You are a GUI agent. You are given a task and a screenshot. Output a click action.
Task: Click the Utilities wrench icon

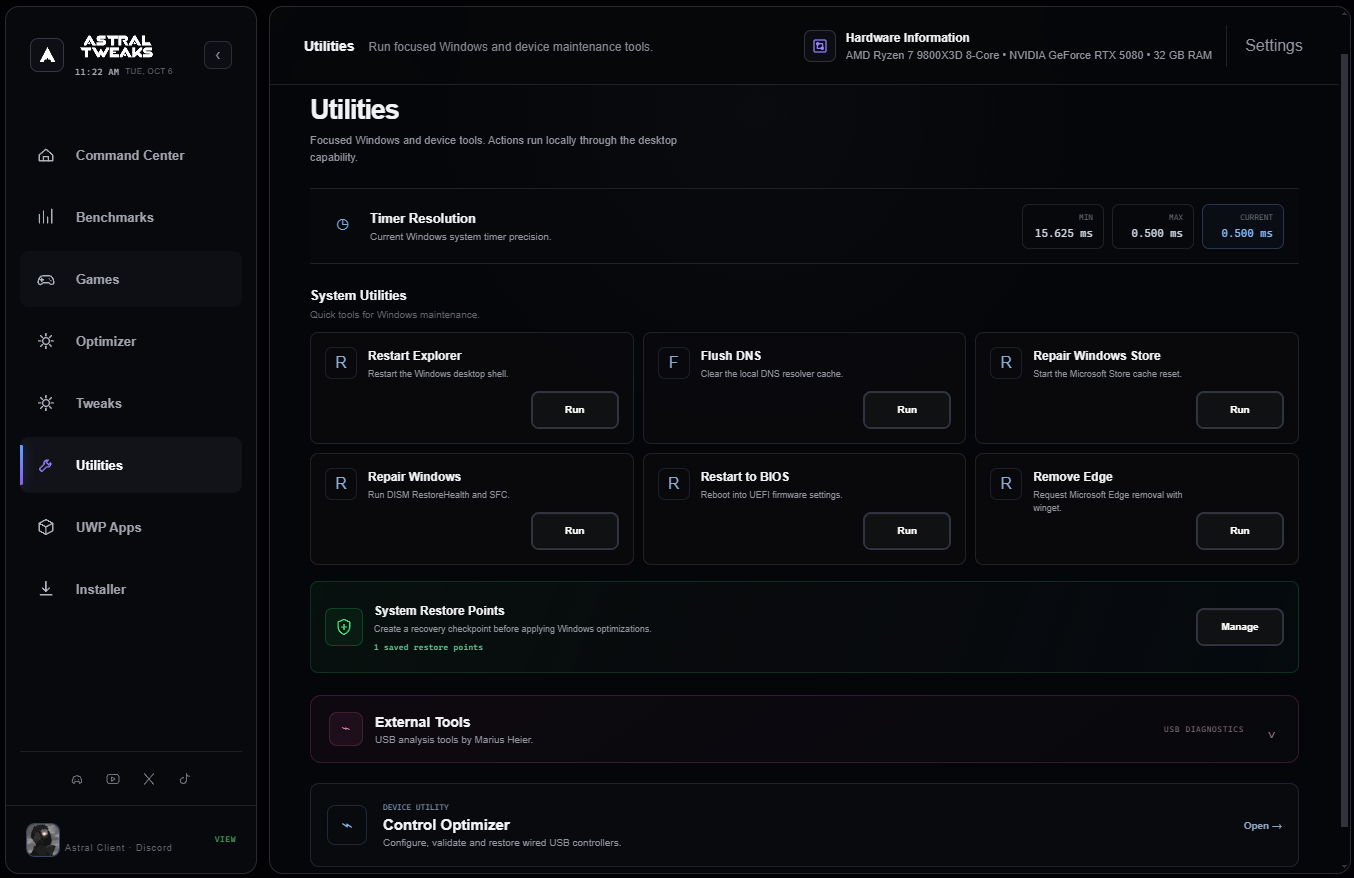click(46, 465)
